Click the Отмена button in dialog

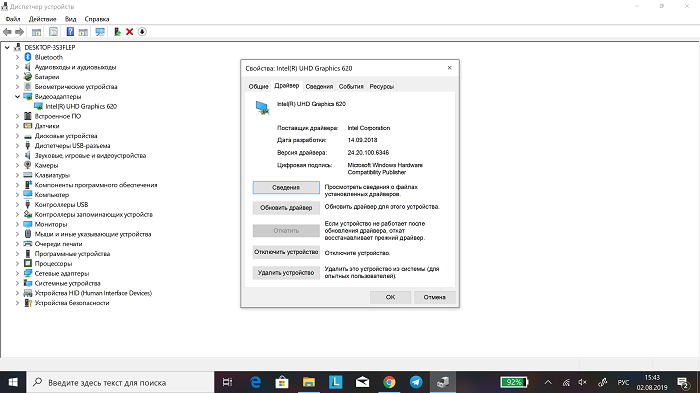(x=434, y=297)
